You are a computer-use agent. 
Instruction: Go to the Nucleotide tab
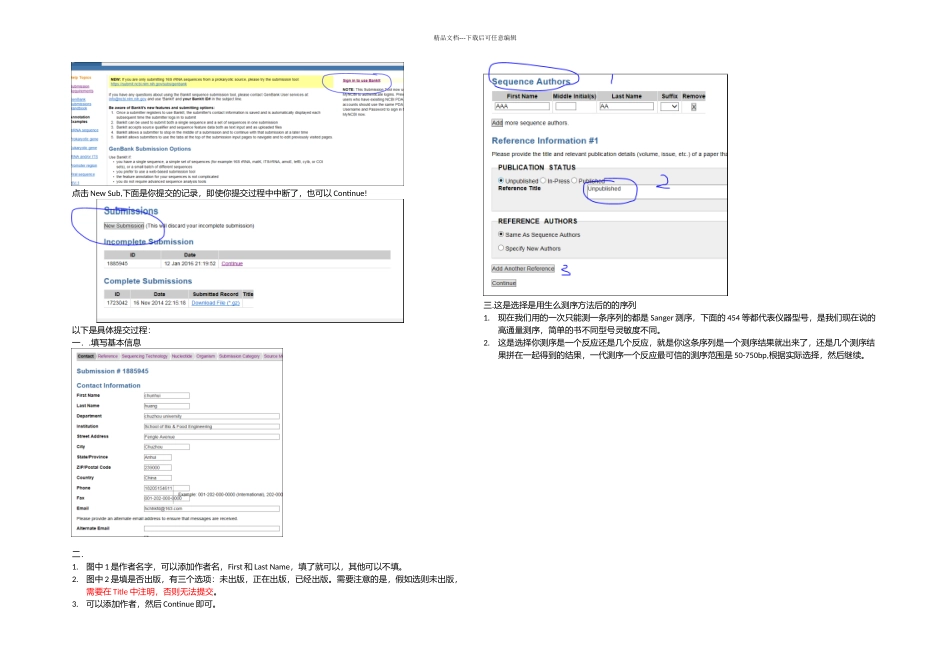[x=182, y=356]
